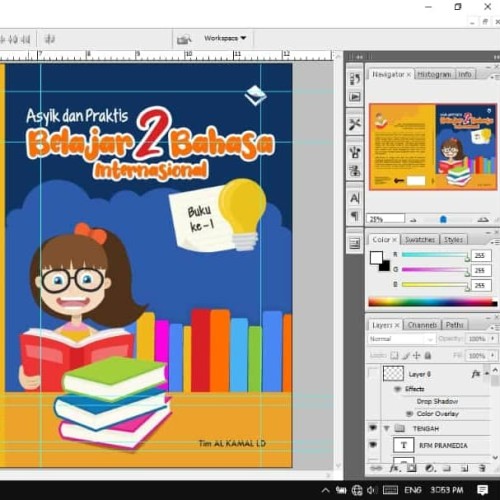Click the background color black swatch
Viewport: 500px width, 500px height.
click(x=385, y=266)
